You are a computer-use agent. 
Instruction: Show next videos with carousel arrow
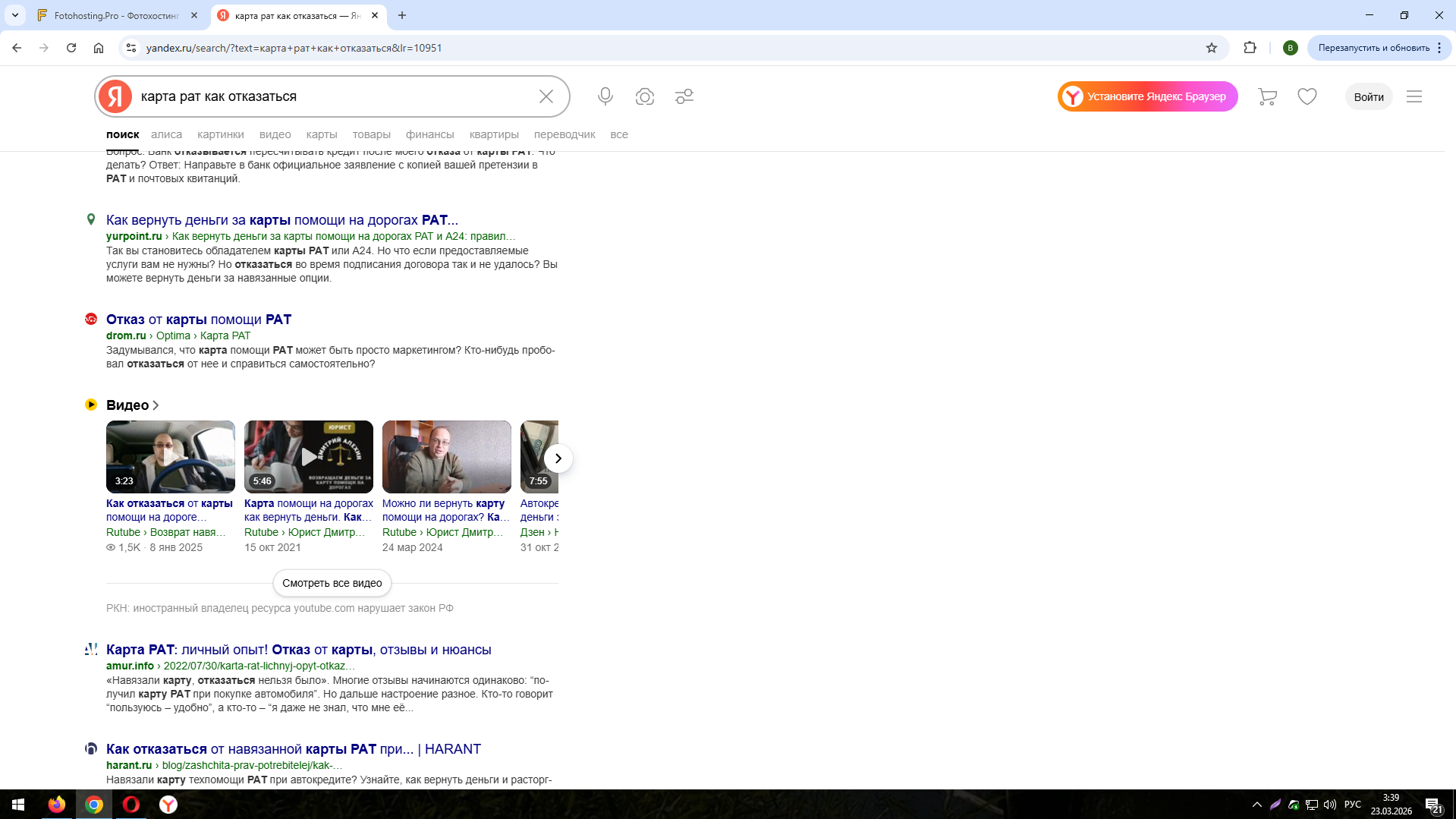coord(558,458)
